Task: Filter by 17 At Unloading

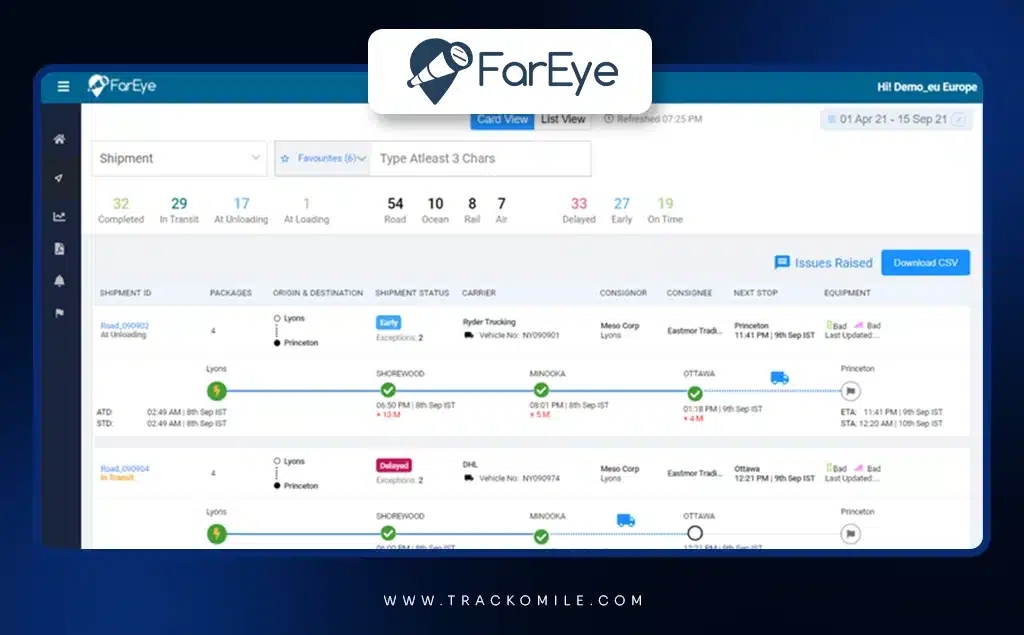Action: tap(241, 210)
